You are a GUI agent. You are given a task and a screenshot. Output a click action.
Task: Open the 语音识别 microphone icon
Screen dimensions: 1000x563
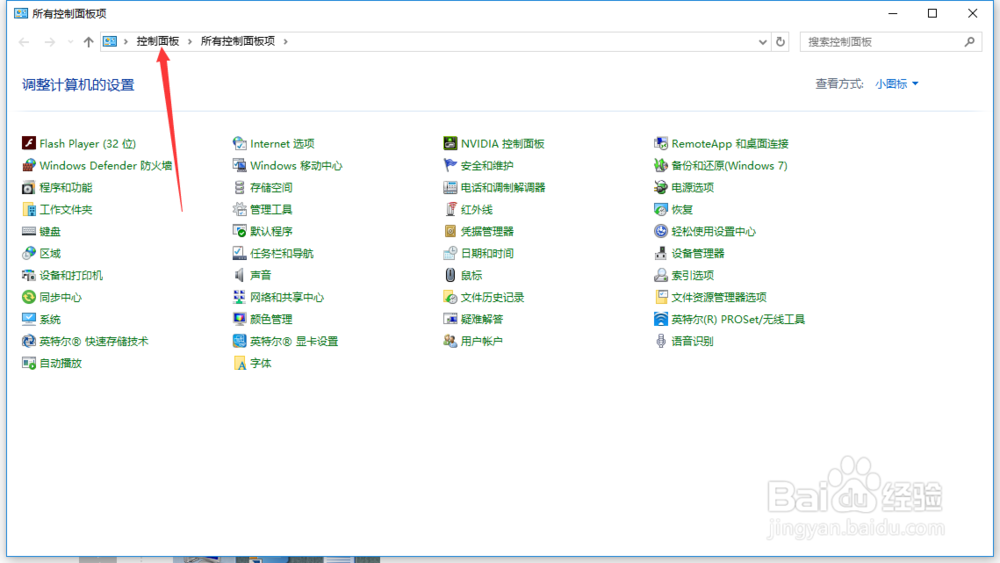[x=661, y=342]
